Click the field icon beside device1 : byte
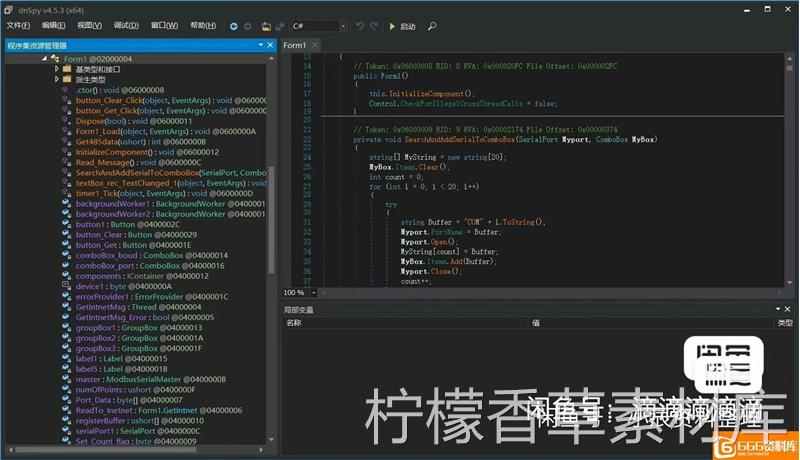 coord(66,286)
